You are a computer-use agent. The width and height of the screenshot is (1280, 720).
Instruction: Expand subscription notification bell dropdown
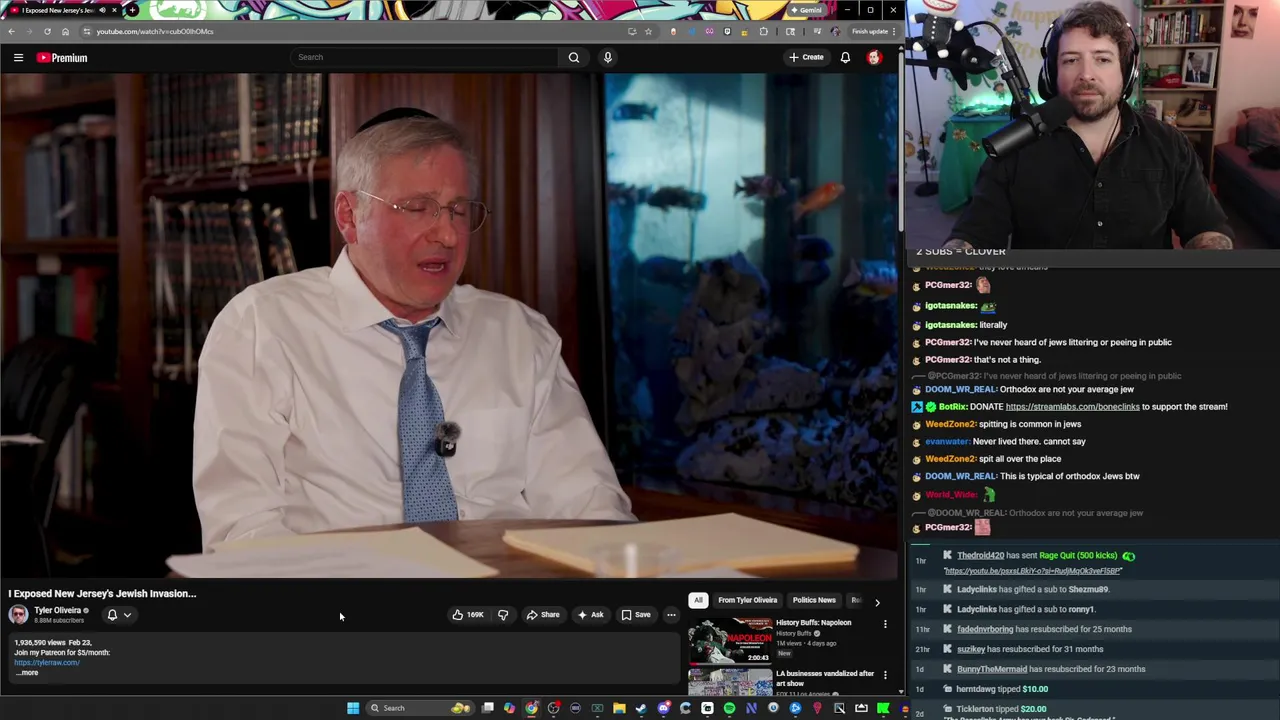pyautogui.click(x=118, y=615)
